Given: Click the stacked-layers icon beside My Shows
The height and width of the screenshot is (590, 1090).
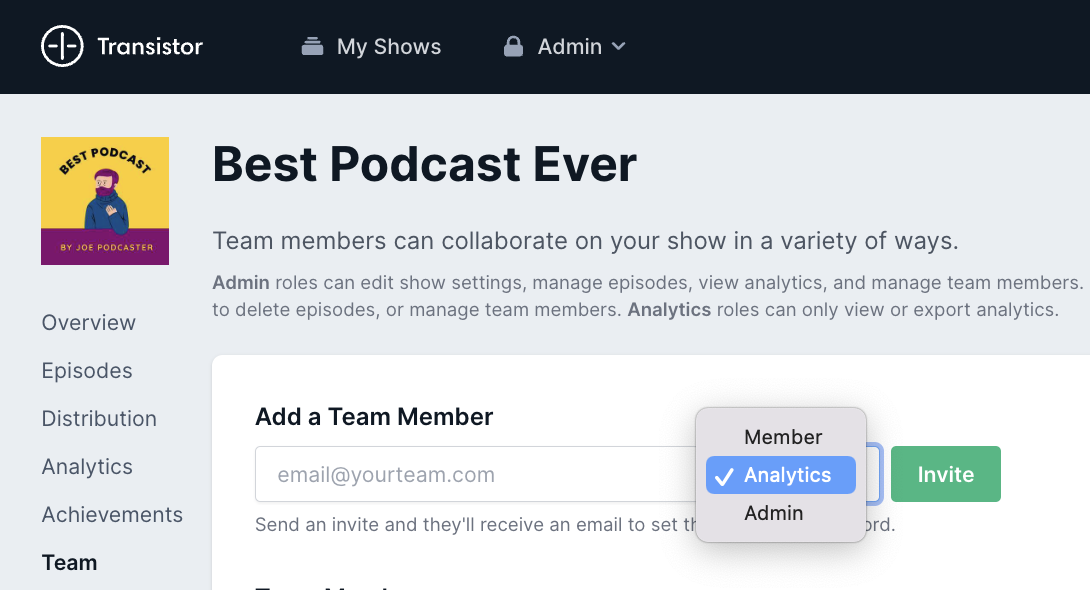Looking at the screenshot, I should point(313,46).
